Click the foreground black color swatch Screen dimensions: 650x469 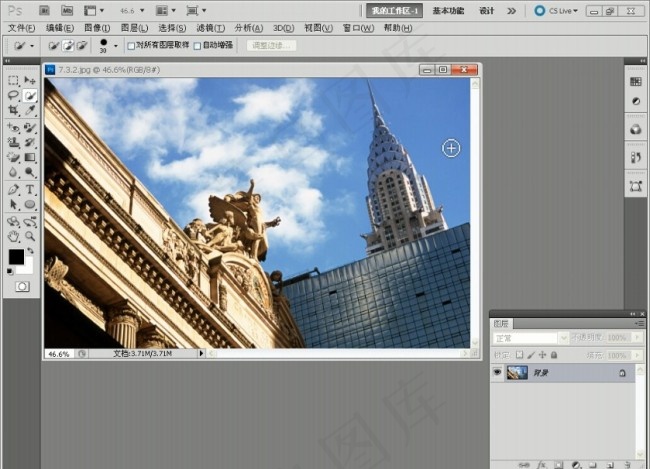pos(16,257)
